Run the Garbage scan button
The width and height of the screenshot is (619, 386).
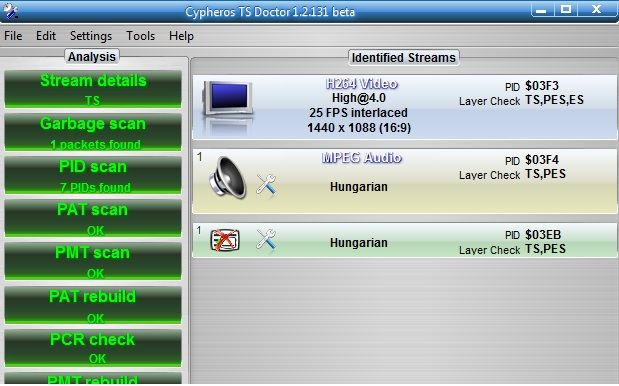pos(93,132)
